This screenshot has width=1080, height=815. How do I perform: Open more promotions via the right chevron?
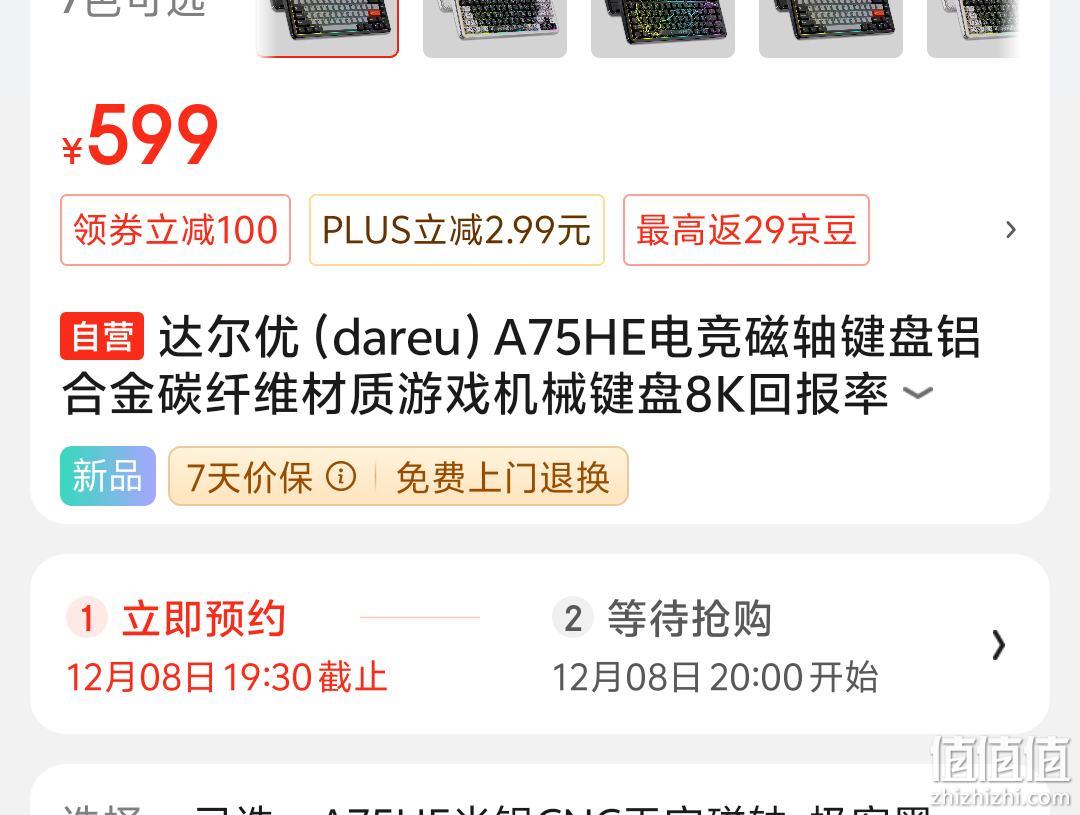[x=1010, y=229]
